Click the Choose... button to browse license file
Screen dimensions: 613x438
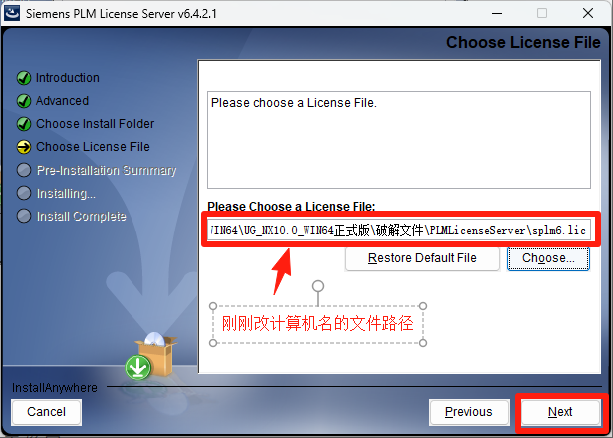pos(548,258)
